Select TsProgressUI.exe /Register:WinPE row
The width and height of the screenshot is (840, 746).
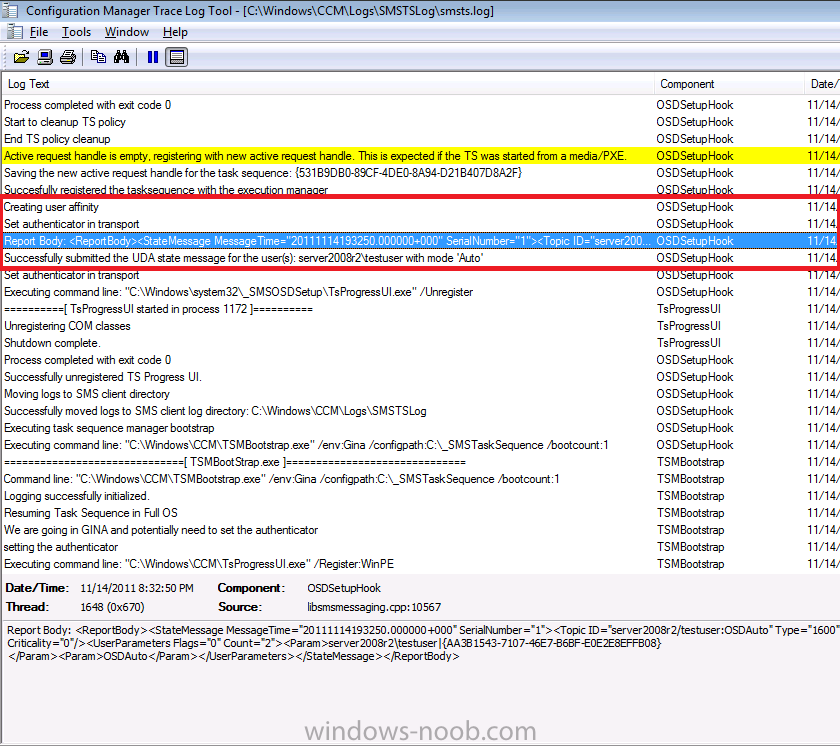[x=420, y=564]
